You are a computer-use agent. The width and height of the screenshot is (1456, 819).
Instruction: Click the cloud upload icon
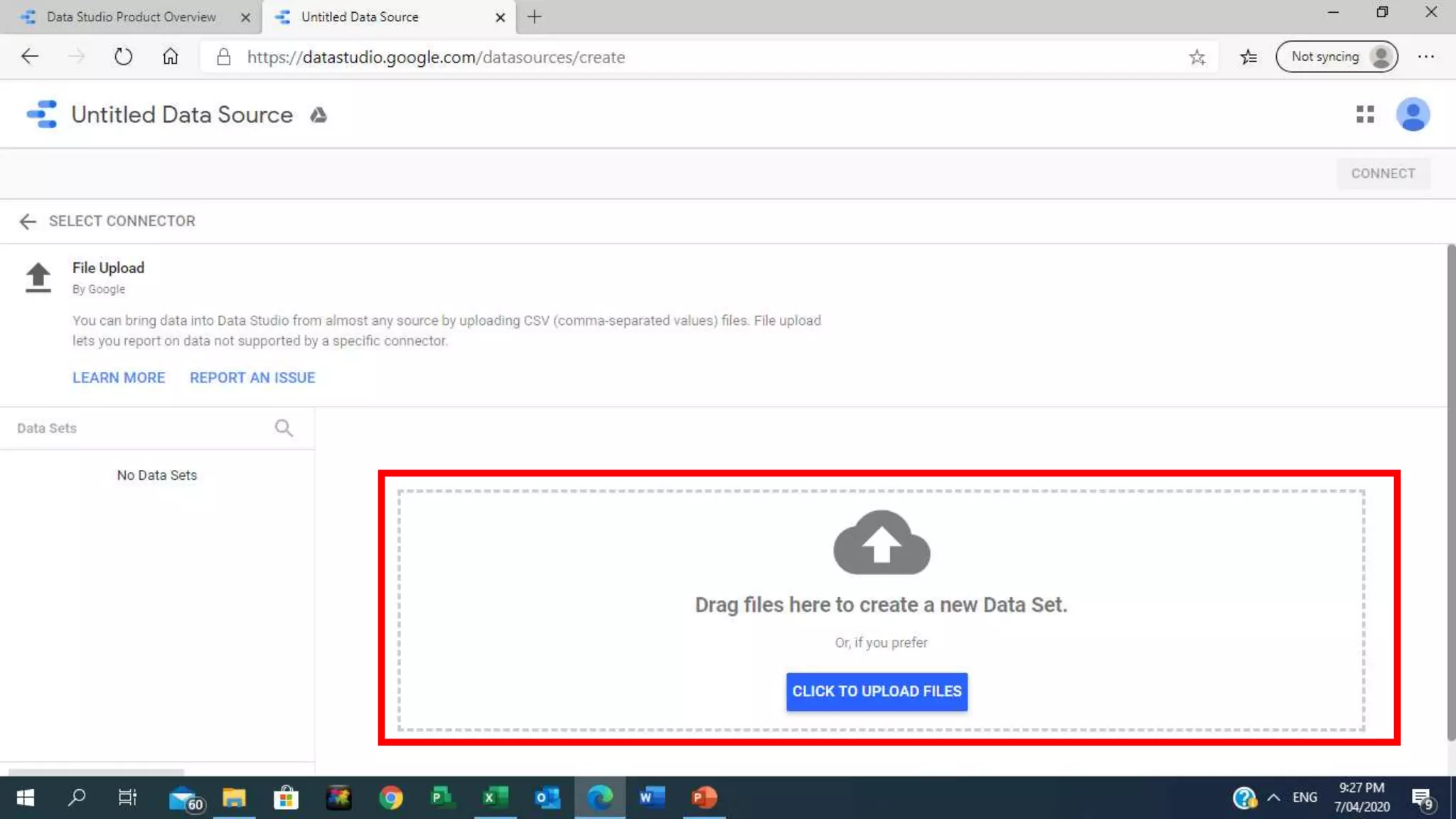tap(881, 543)
